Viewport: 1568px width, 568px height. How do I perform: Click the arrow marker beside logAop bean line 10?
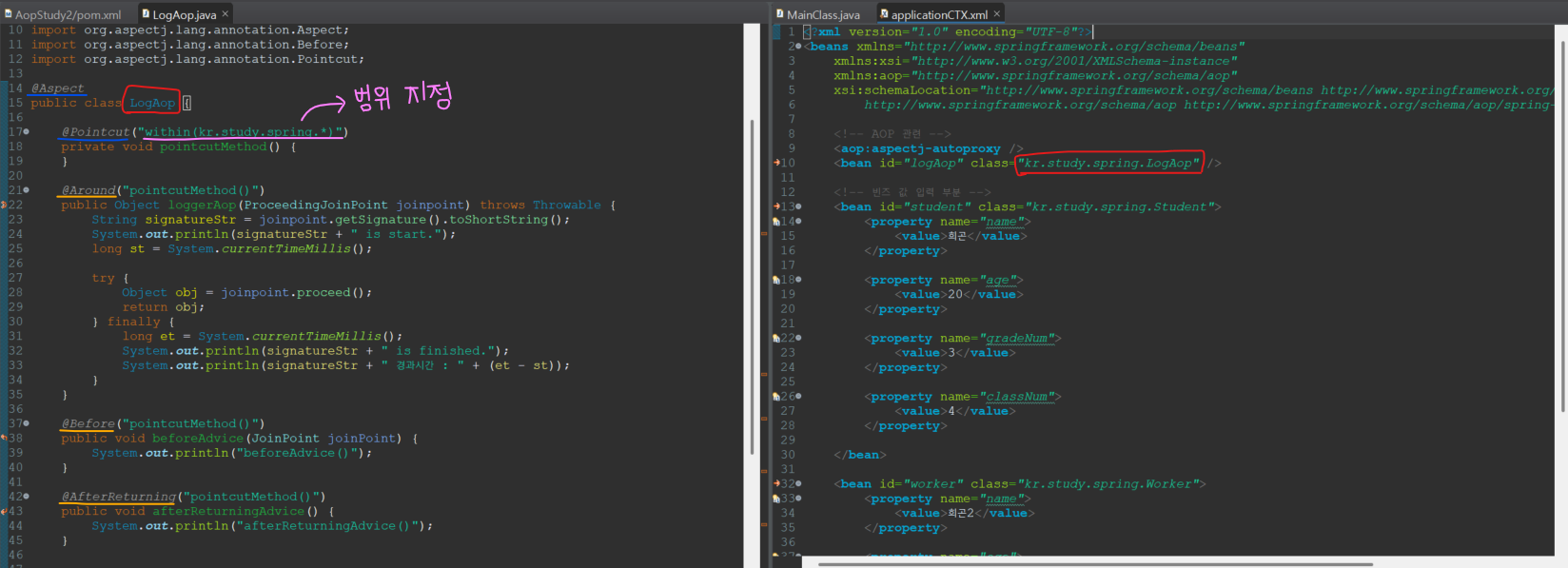pos(777,163)
